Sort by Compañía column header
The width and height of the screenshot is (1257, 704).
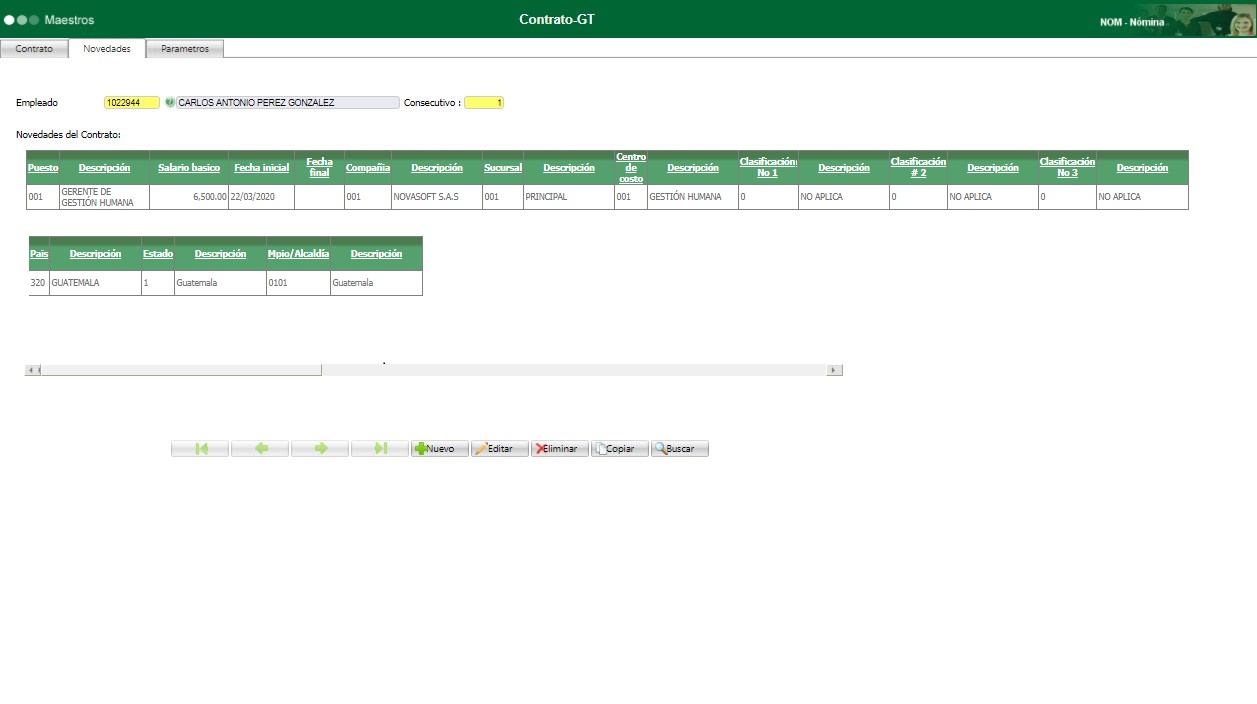click(368, 168)
